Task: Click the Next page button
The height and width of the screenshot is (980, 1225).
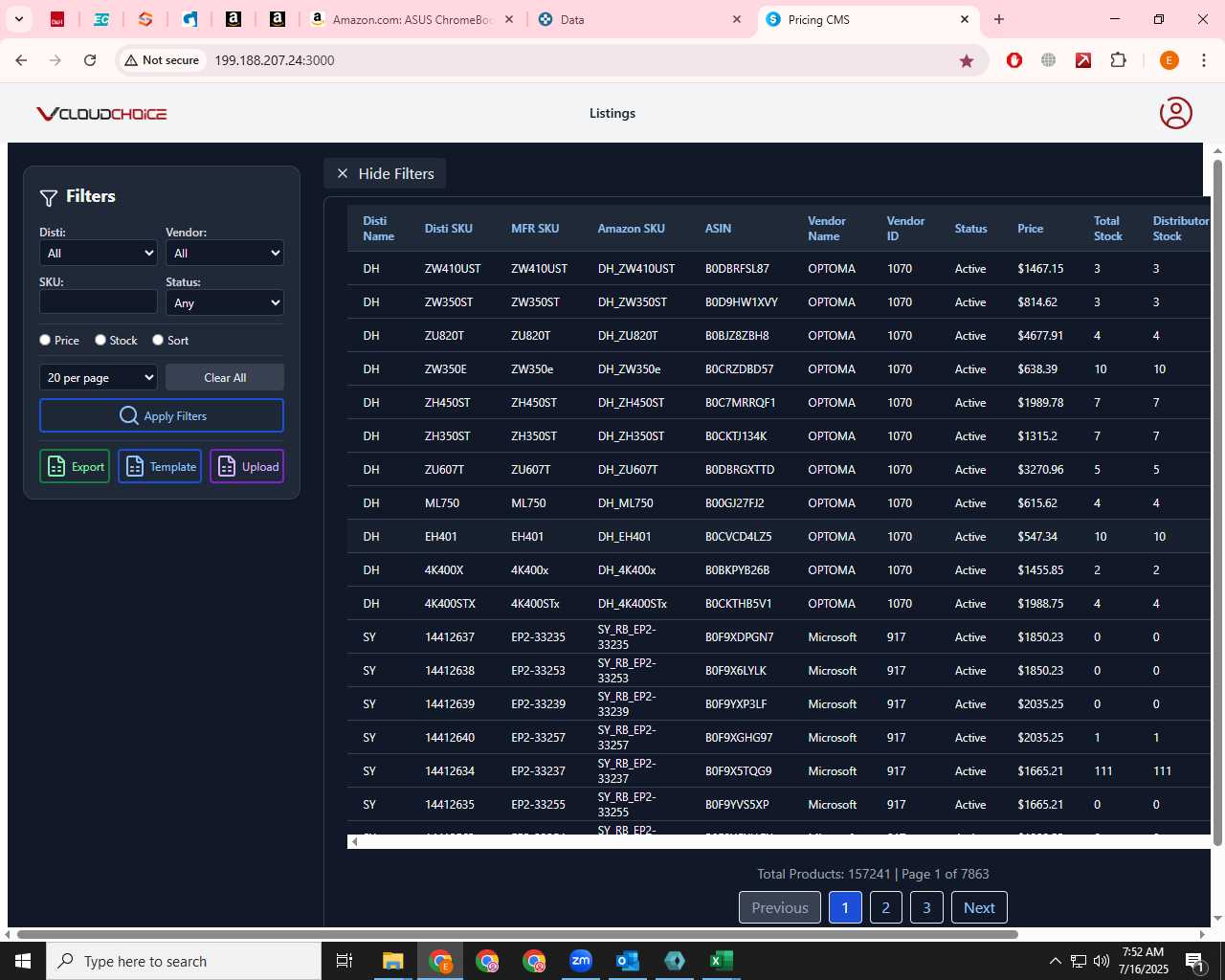Action: click(x=979, y=907)
